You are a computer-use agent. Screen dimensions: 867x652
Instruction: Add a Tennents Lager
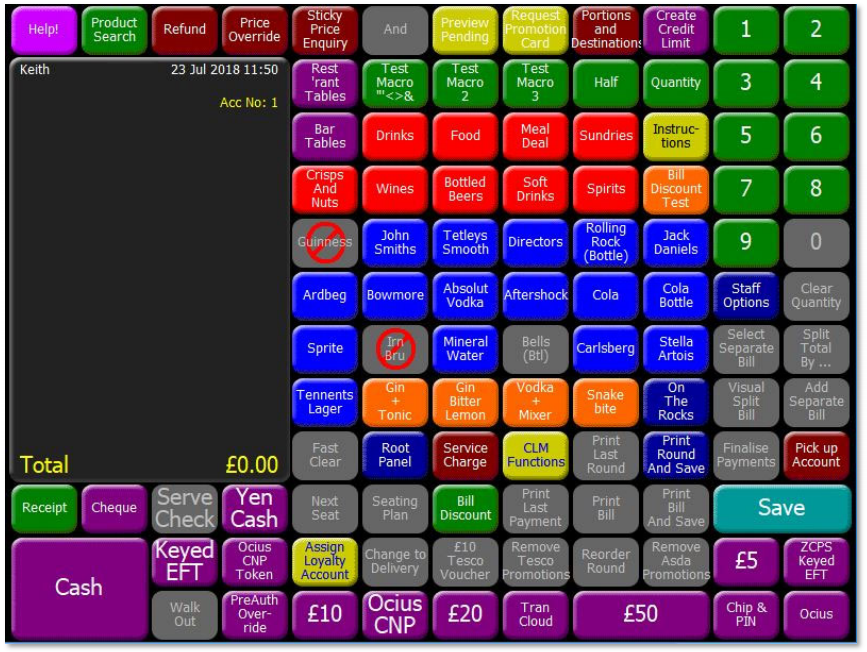[325, 401]
